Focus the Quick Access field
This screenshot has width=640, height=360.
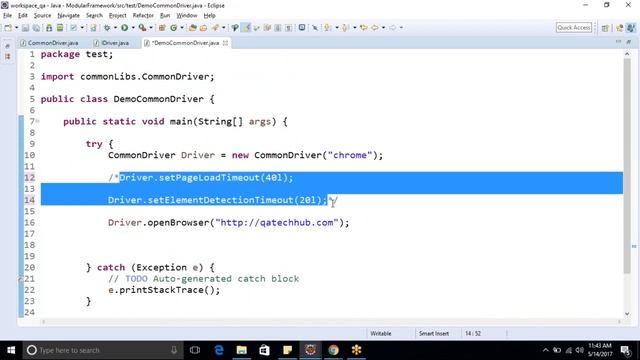coord(574,27)
